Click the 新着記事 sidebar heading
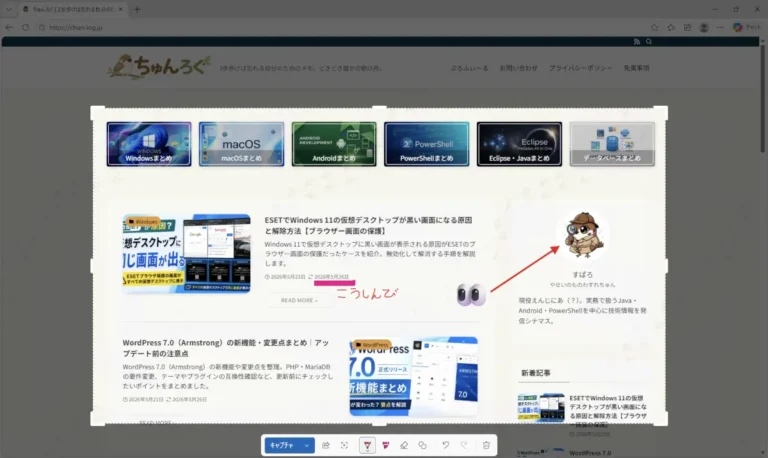768x458 pixels. [536, 373]
